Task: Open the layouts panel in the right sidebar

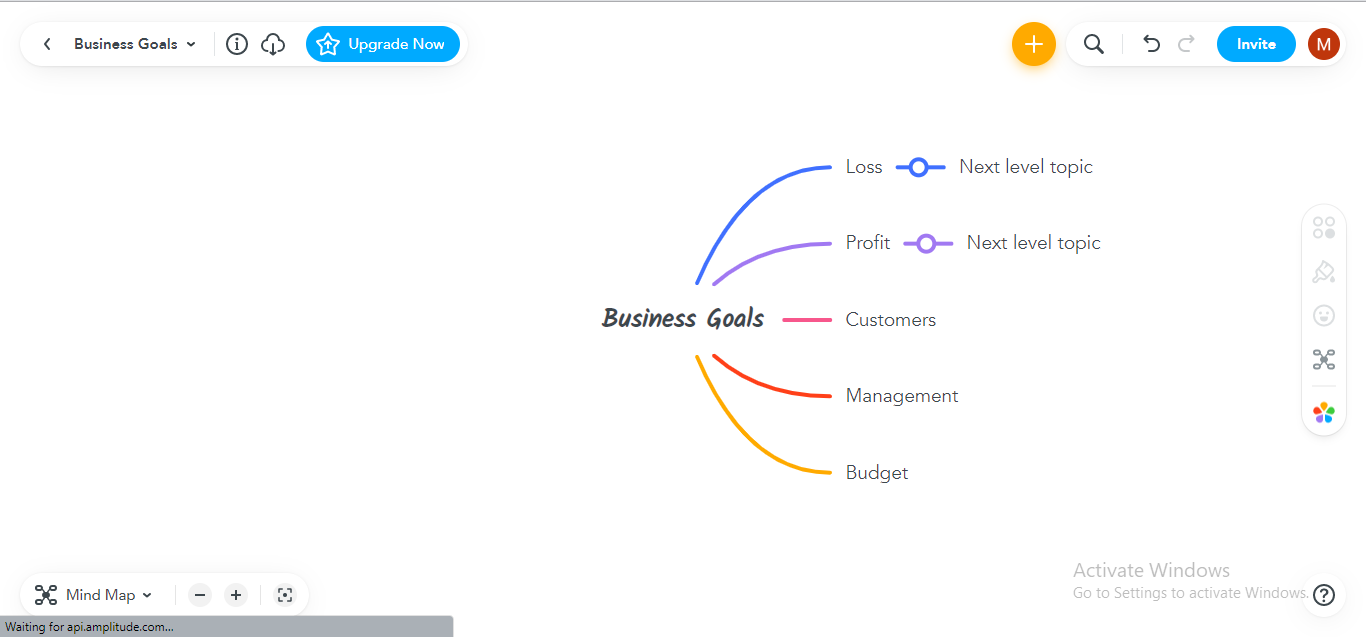Action: pyautogui.click(x=1323, y=227)
